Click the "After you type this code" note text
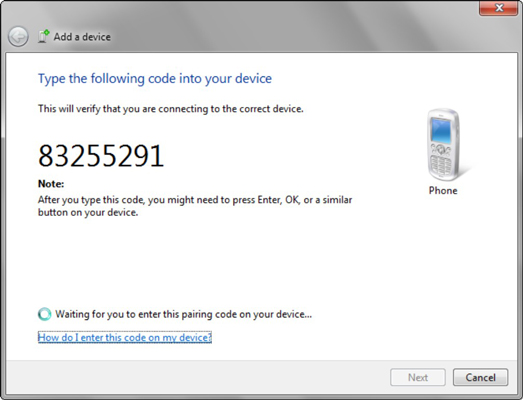 click(195, 206)
